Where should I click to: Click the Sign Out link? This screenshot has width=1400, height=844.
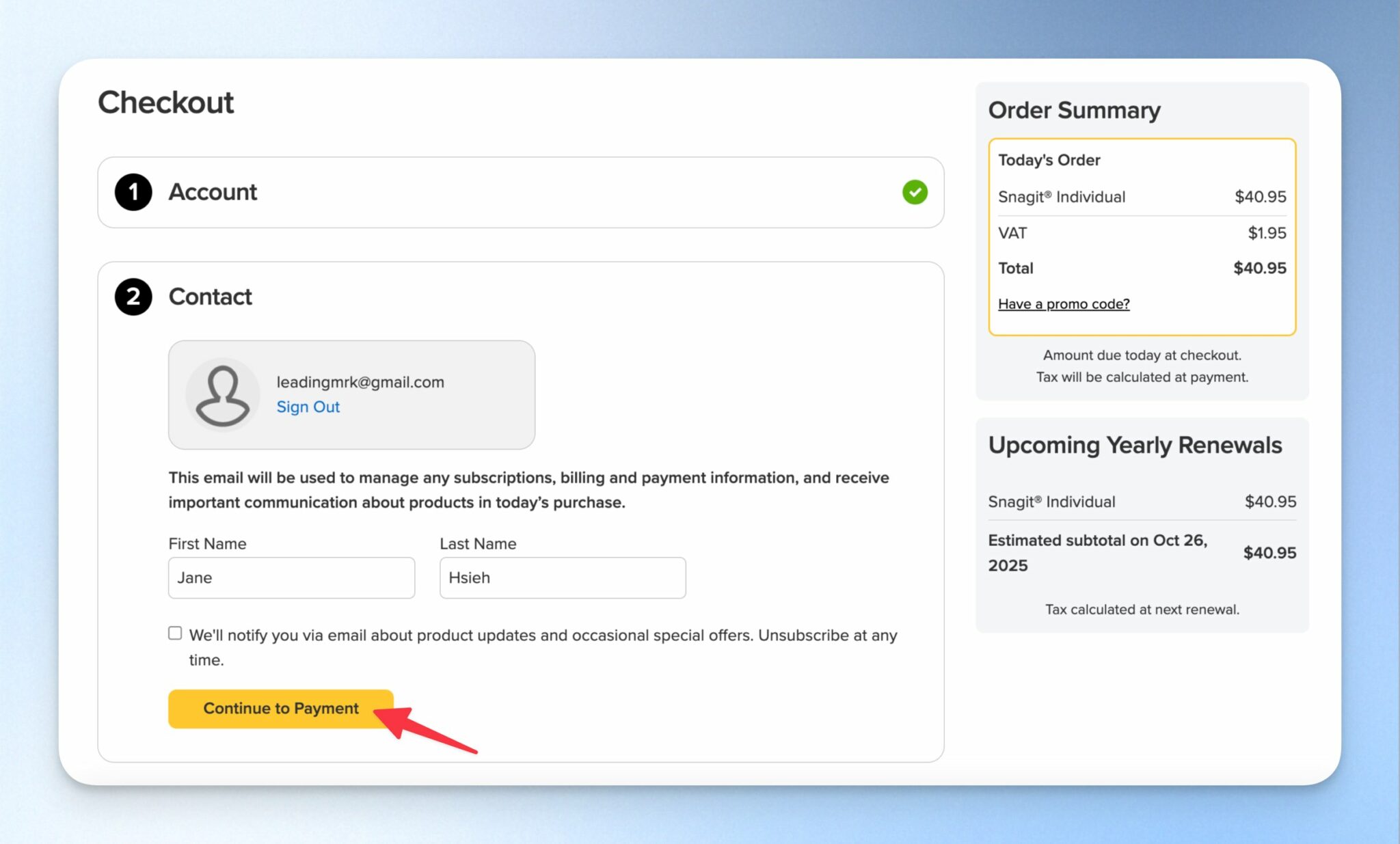tap(308, 407)
